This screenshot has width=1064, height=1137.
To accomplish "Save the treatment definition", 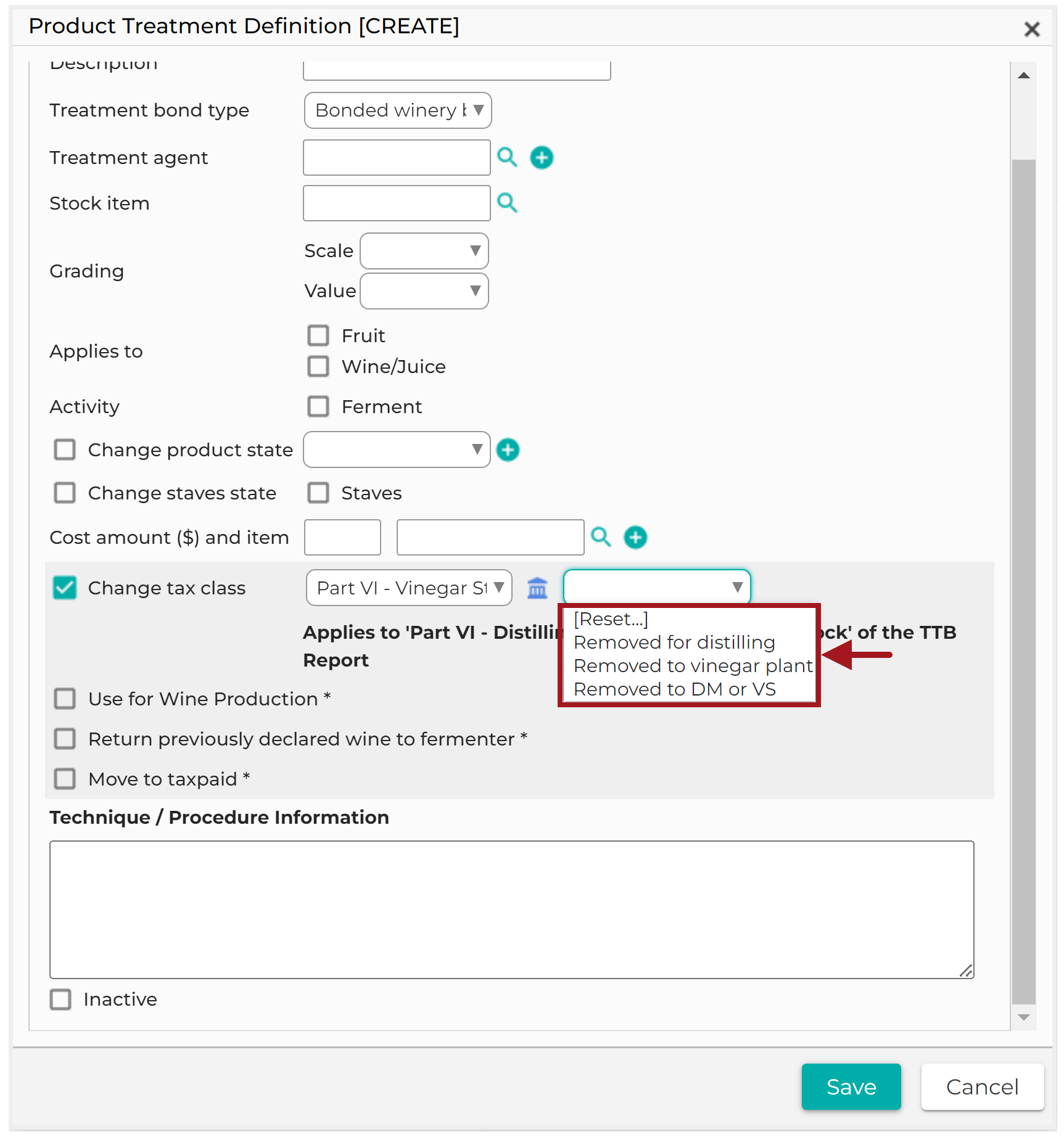I will (851, 1086).
